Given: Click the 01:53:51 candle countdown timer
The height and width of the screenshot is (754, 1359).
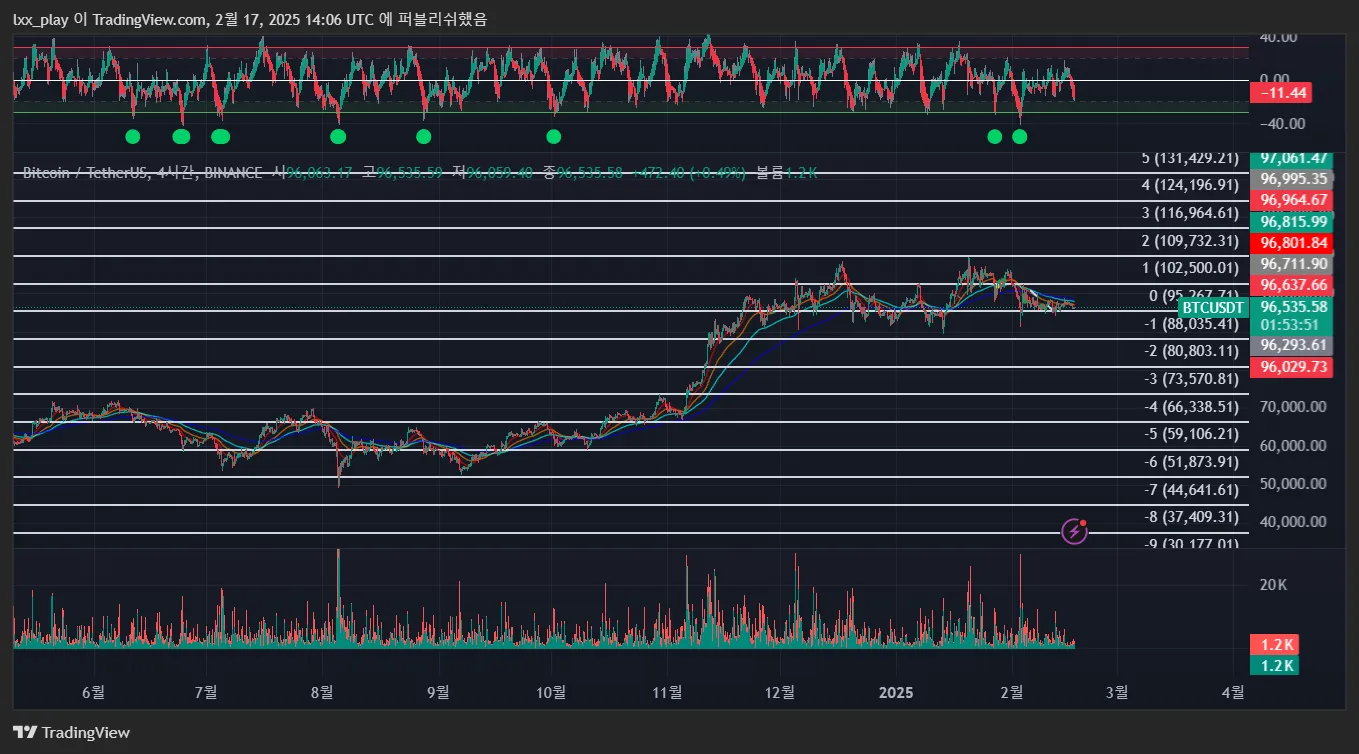Looking at the screenshot, I should 1288,325.
